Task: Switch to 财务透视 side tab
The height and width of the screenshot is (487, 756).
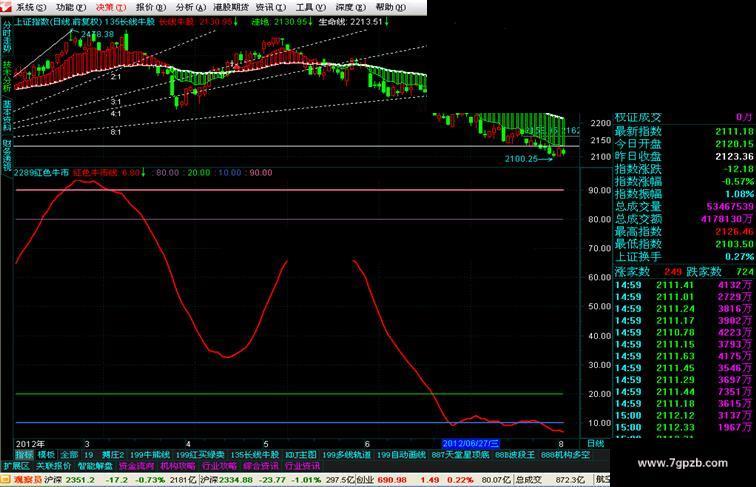Action: [x=7, y=155]
